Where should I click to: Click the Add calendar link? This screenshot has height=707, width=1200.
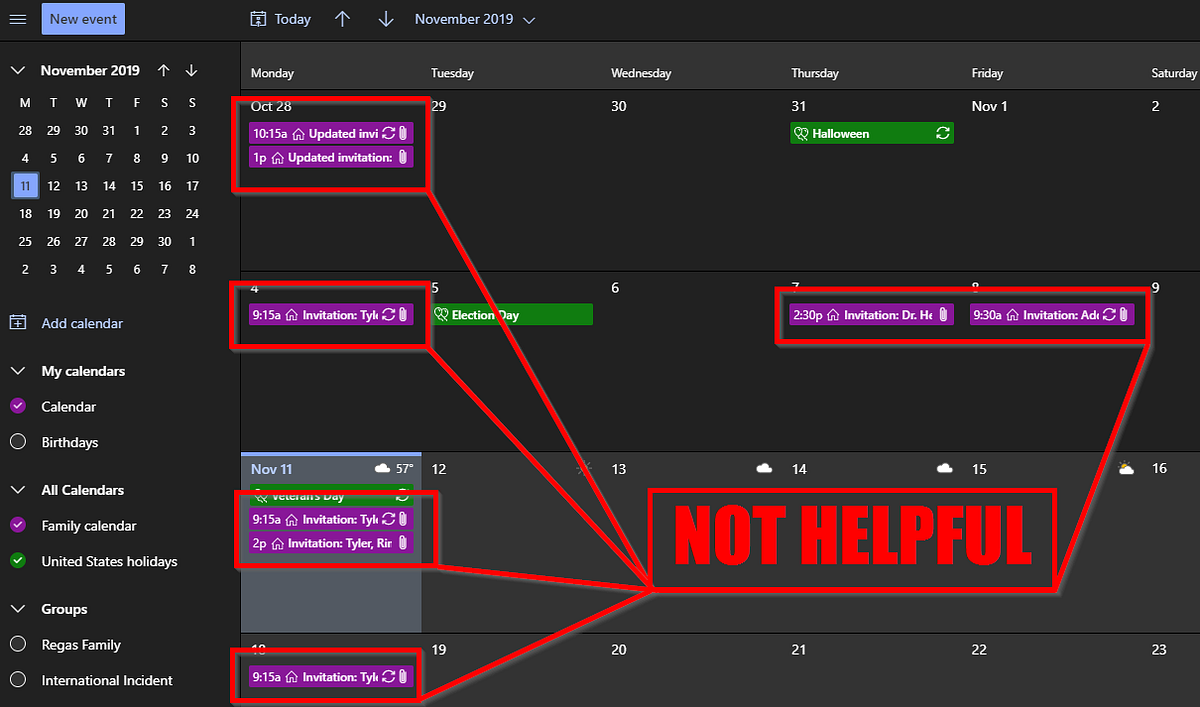coord(82,323)
